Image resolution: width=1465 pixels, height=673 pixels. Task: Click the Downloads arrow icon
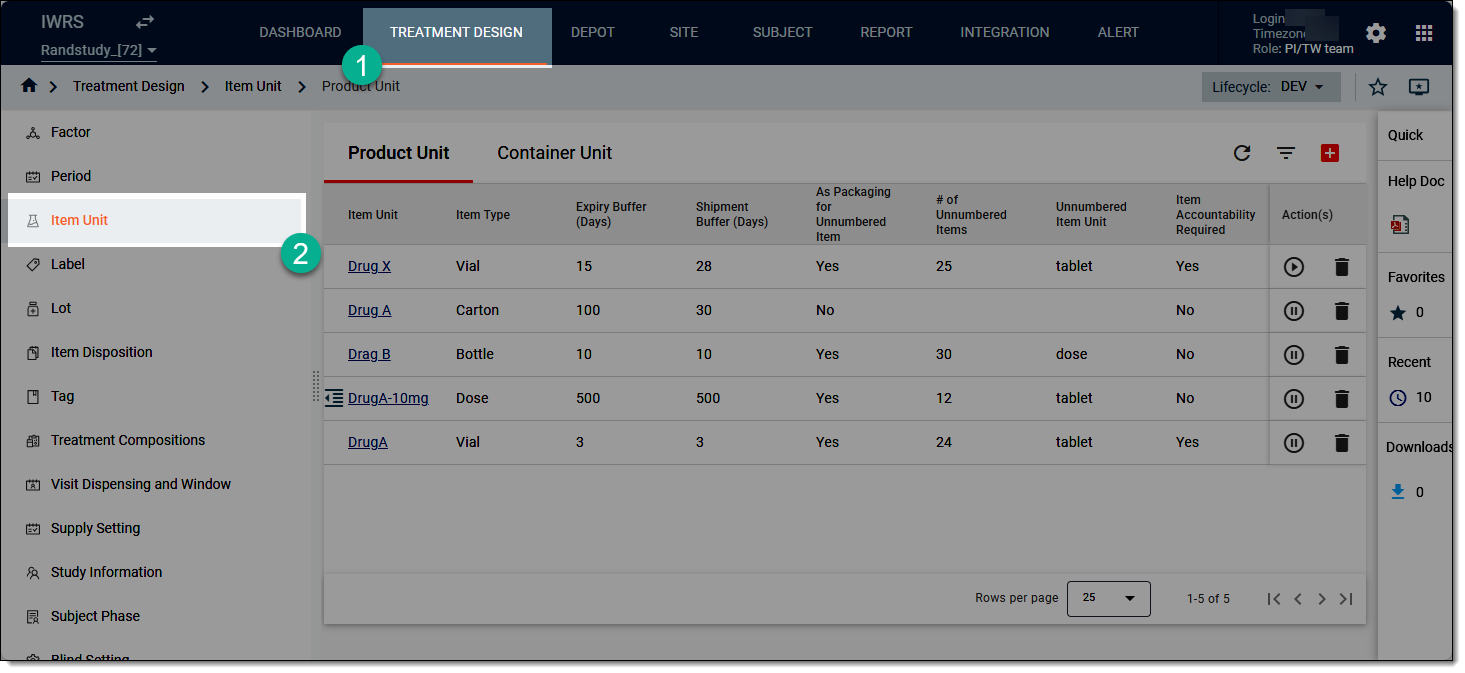(1398, 492)
